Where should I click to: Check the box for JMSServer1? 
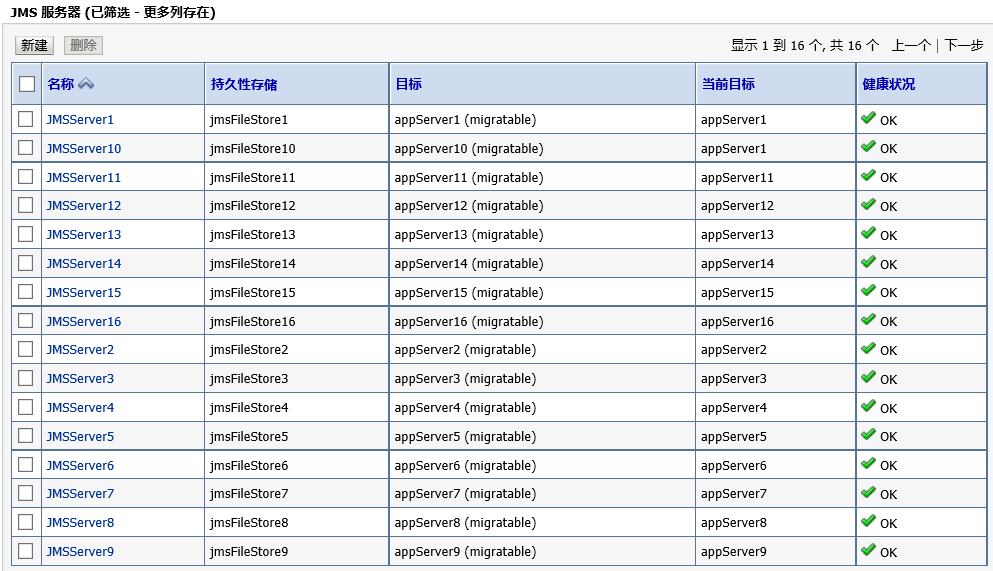[x=25, y=119]
